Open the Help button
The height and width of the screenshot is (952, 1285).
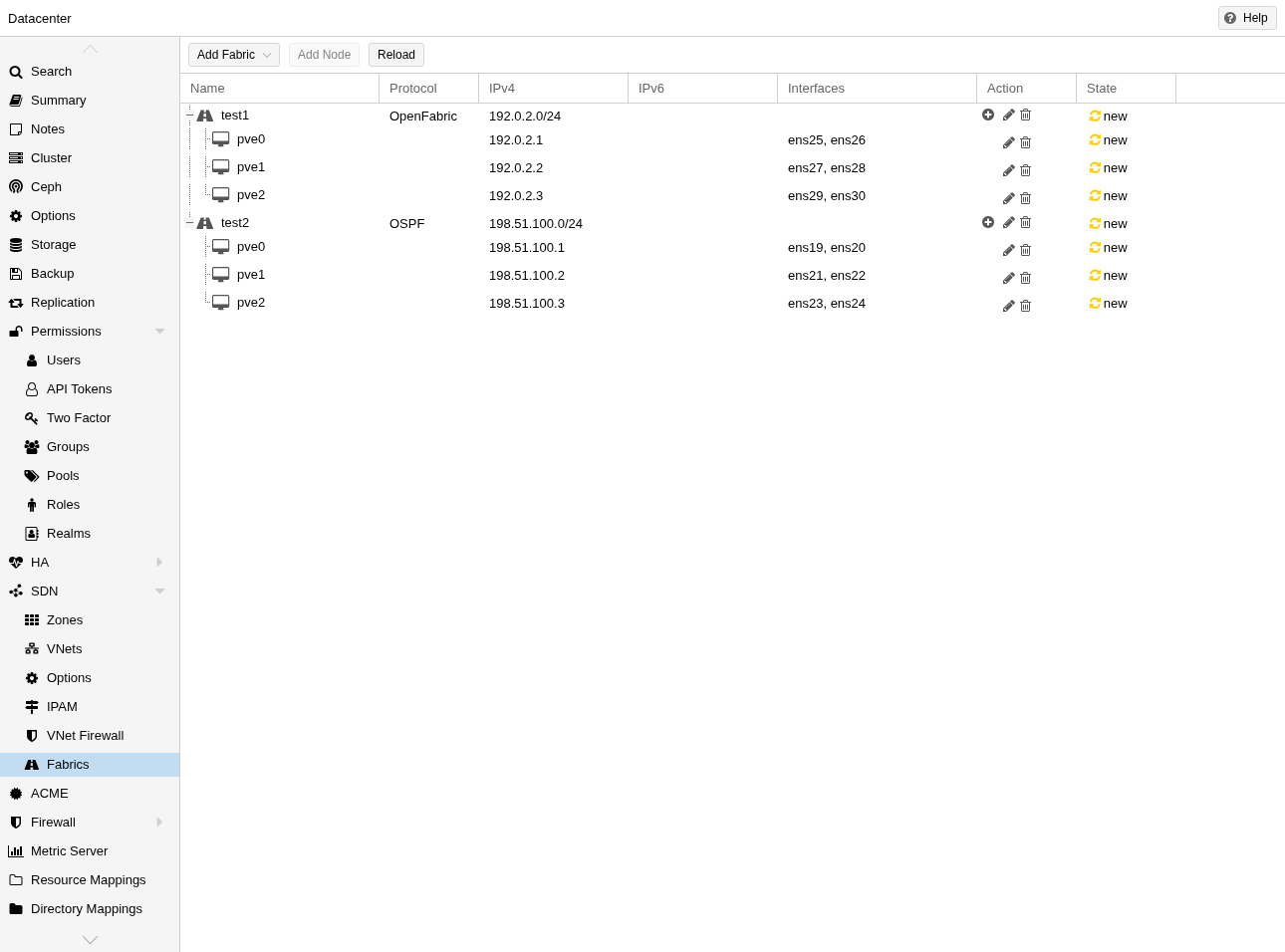point(1247,18)
